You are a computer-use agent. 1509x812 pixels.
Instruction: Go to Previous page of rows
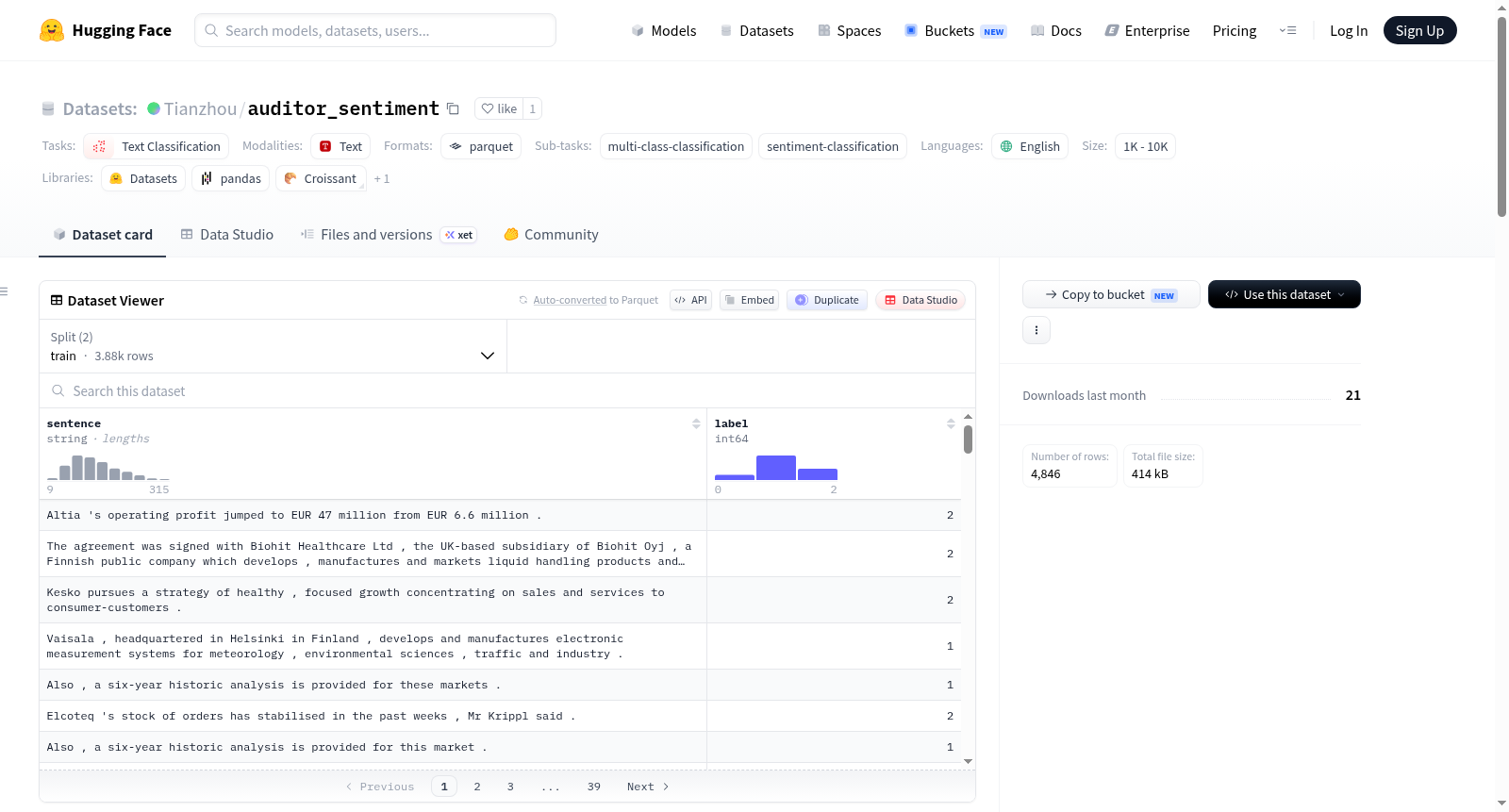(x=380, y=787)
